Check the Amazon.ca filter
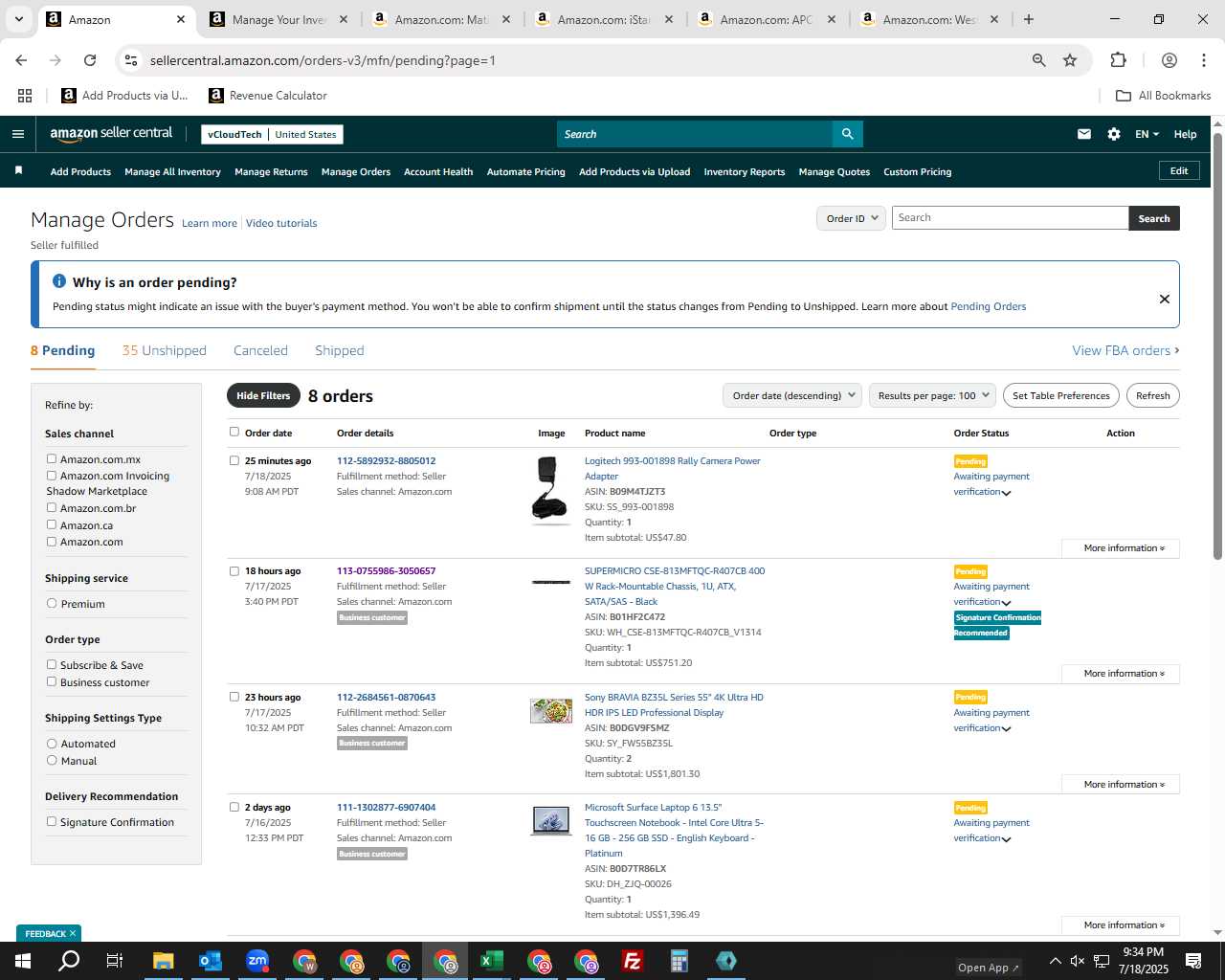Screen dimensions: 1225x980 point(52,524)
